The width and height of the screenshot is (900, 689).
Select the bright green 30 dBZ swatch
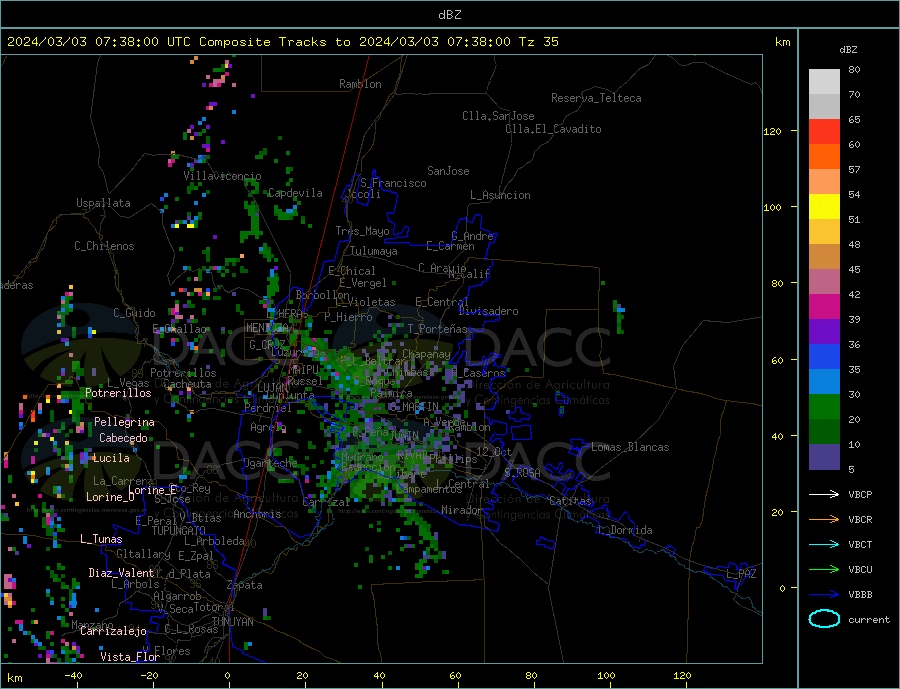pyautogui.click(x=824, y=407)
